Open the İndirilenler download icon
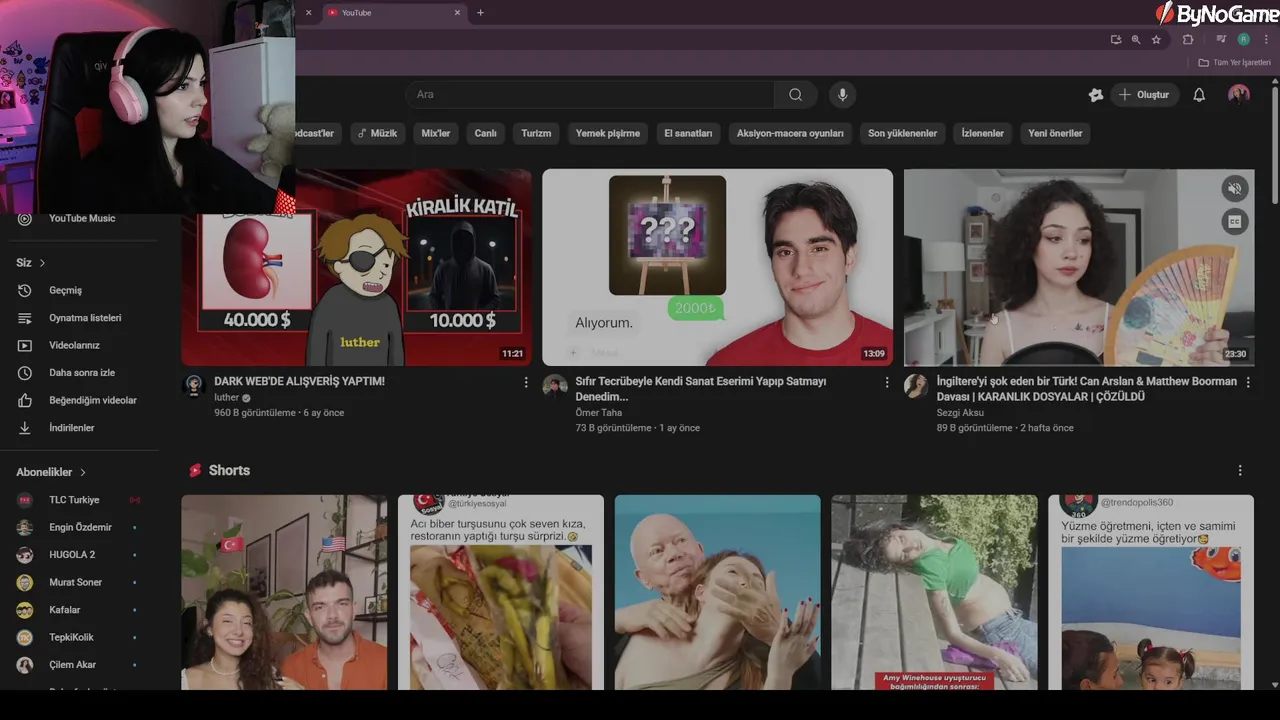The image size is (1280, 720). coord(25,428)
